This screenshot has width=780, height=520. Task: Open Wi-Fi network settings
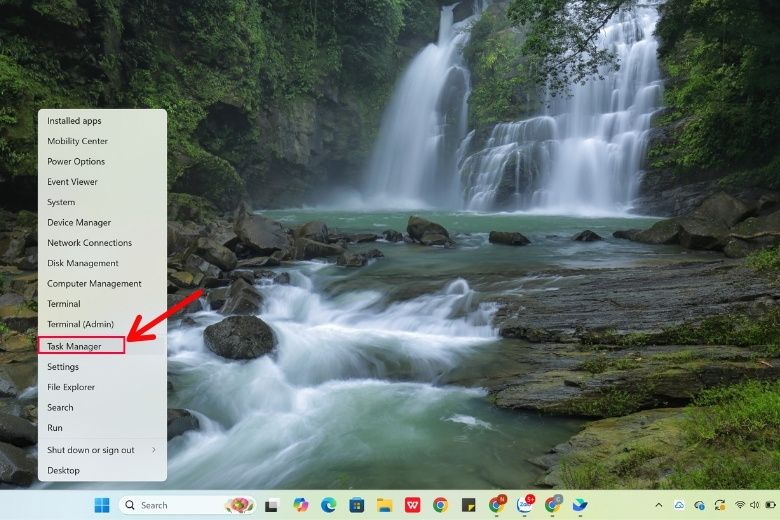(x=740, y=505)
